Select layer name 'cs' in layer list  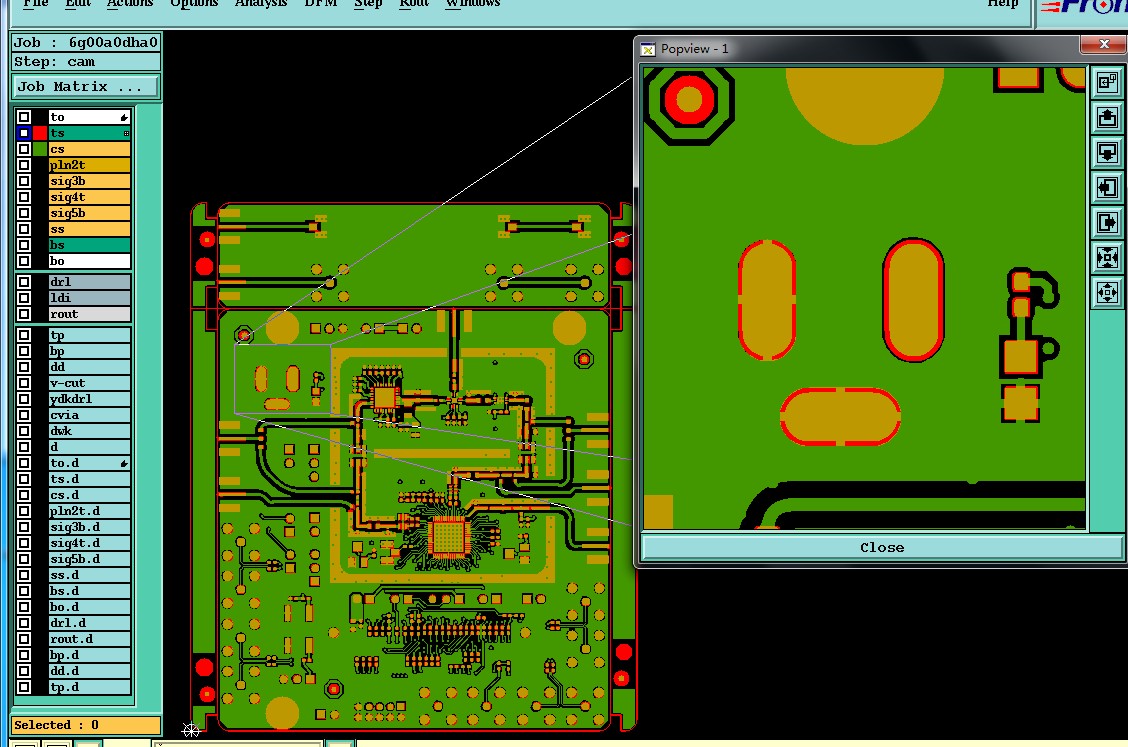89,149
